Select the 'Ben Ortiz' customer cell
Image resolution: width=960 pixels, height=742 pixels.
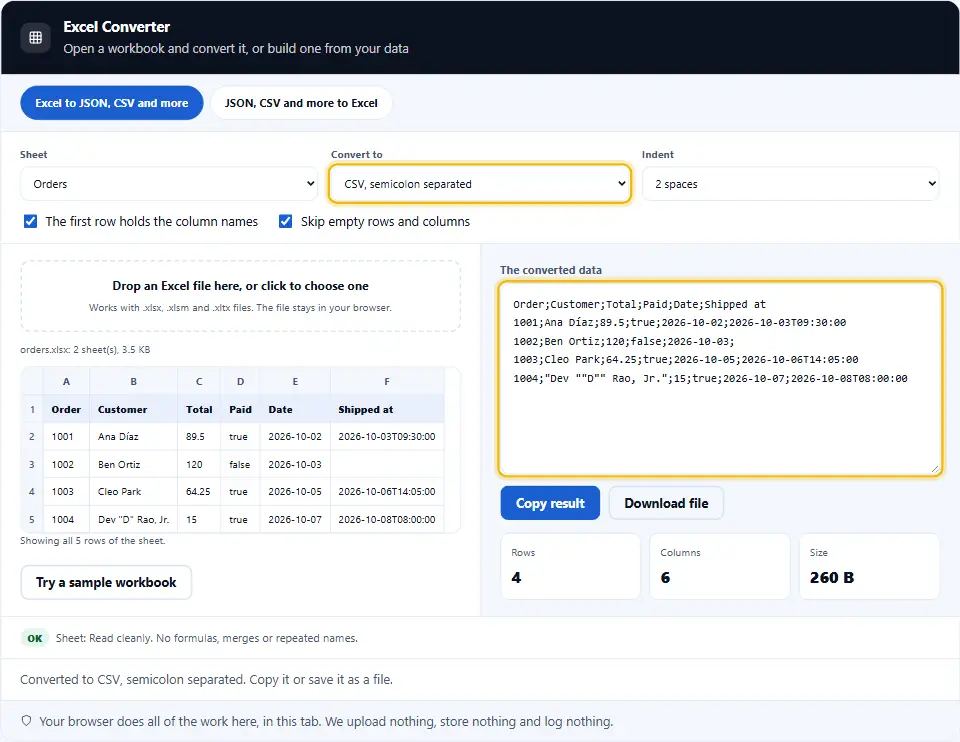[x=133, y=464]
